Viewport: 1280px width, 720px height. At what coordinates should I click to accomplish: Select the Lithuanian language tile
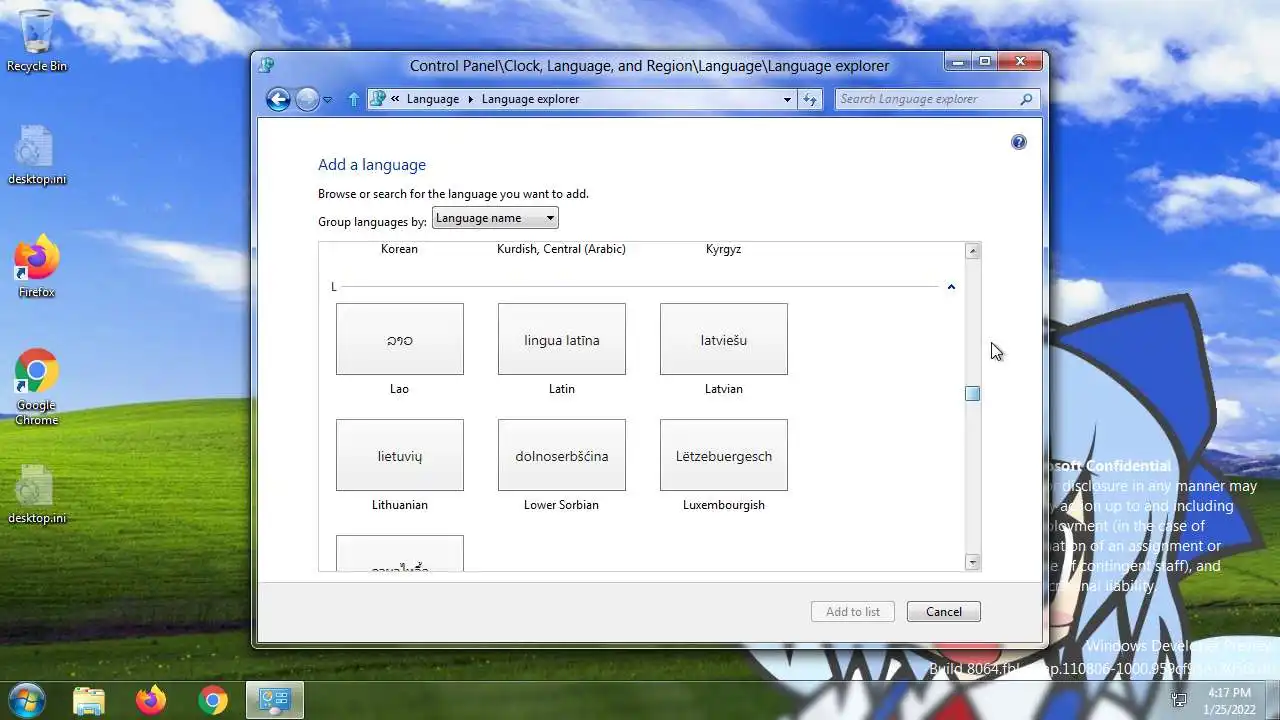pyautogui.click(x=400, y=455)
